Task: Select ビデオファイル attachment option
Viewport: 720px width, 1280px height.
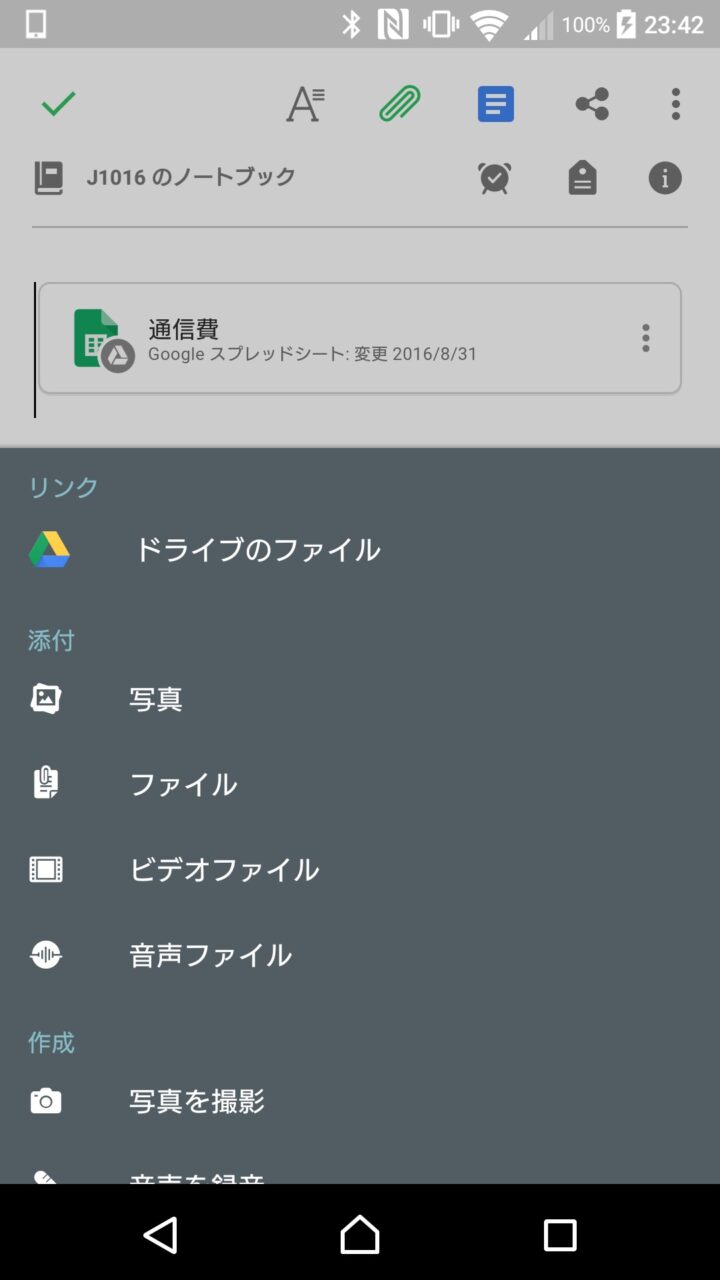Action: (224, 870)
